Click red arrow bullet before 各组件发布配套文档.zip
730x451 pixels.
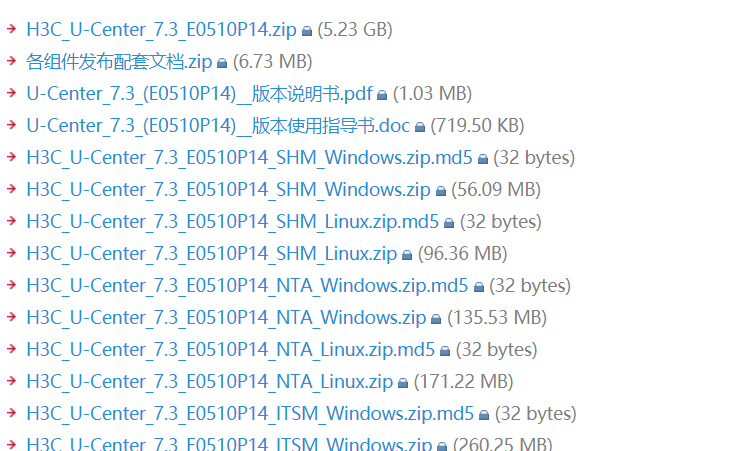(x=12, y=62)
